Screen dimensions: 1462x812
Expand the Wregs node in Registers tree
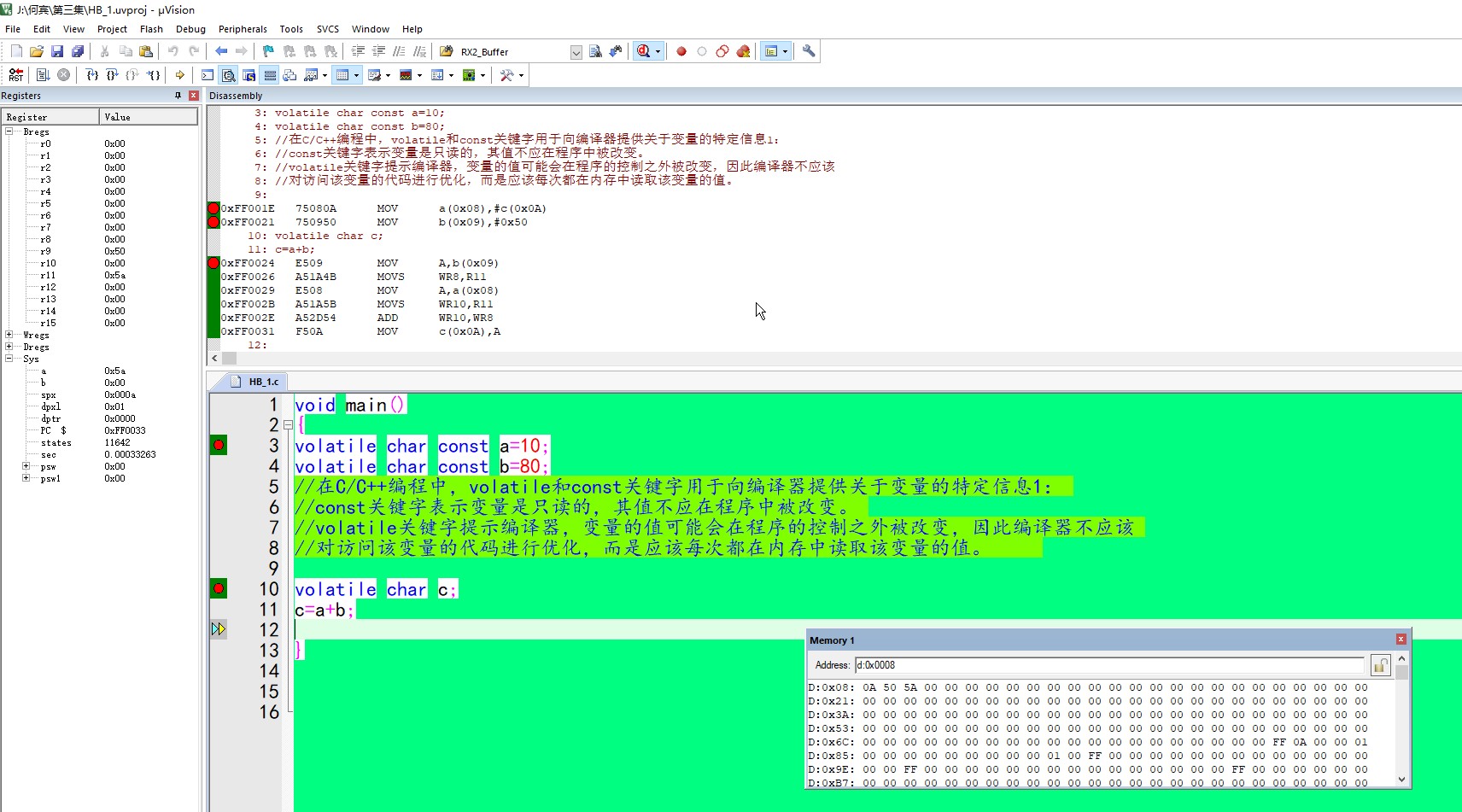9,335
